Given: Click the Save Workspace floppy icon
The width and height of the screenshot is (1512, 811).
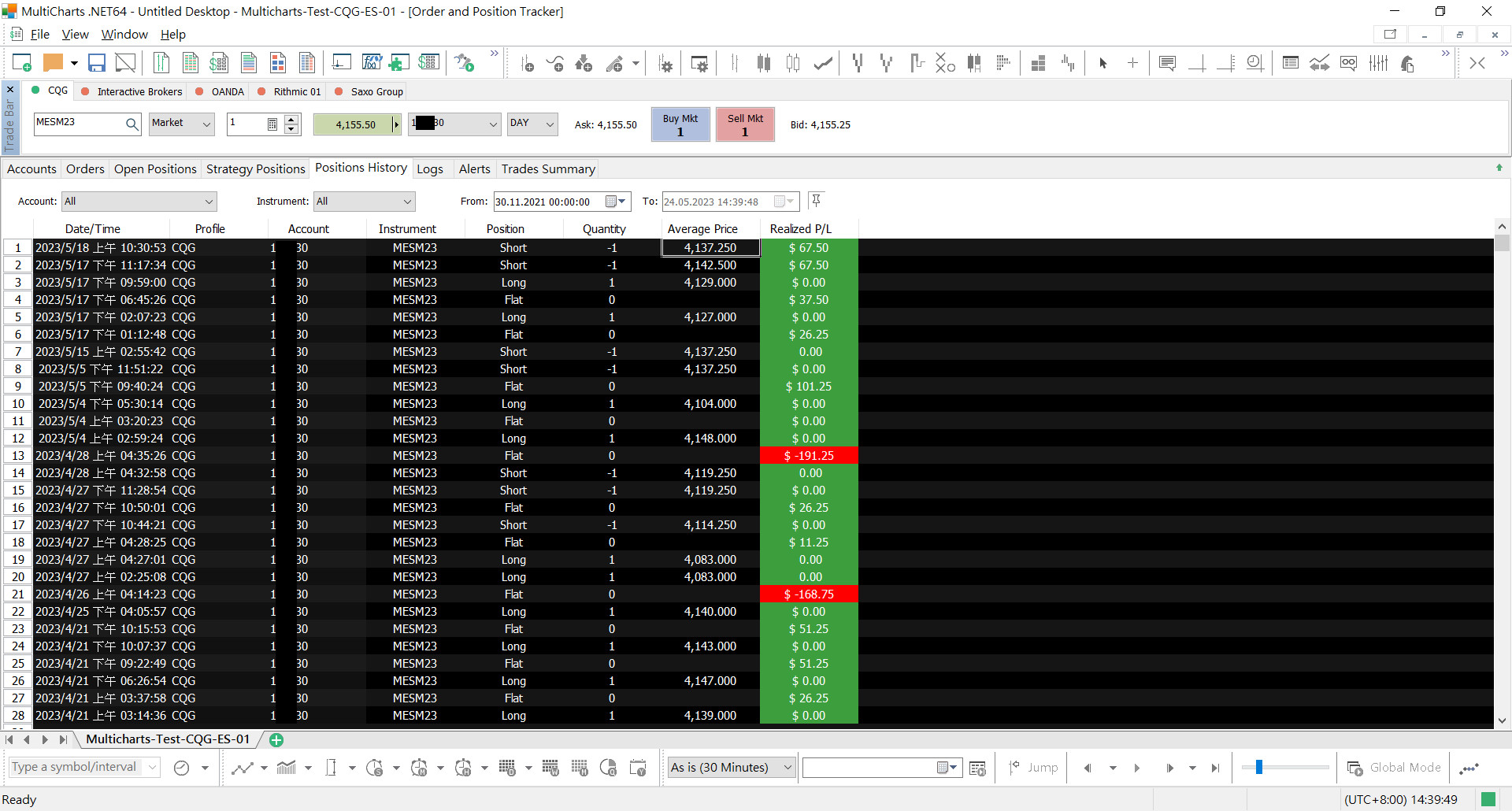Looking at the screenshot, I should click(97, 63).
